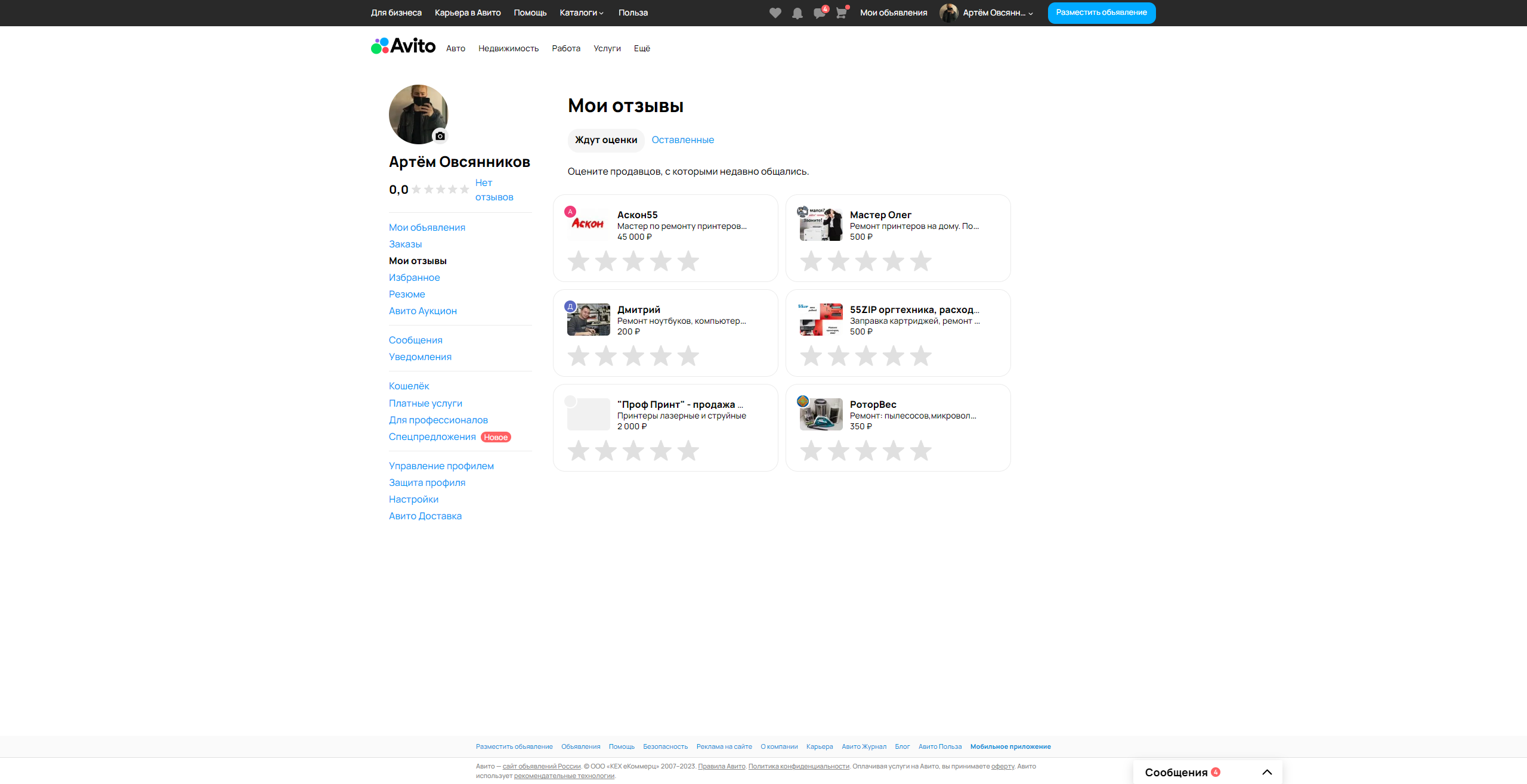Image resolution: width=1527 pixels, height=784 pixels.
Task: Open Авито Доставка in sidebar
Action: point(425,516)
